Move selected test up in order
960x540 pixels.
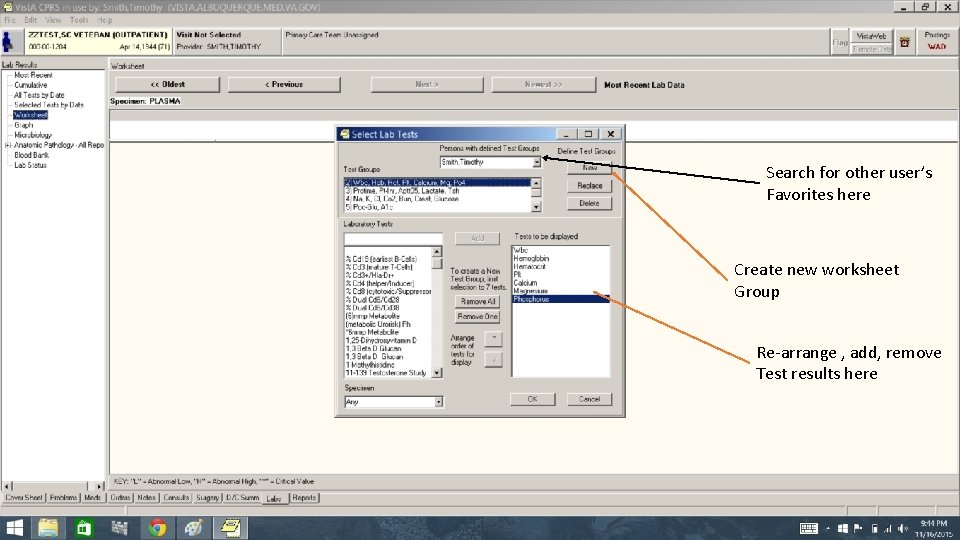click(x=493, y=339)
